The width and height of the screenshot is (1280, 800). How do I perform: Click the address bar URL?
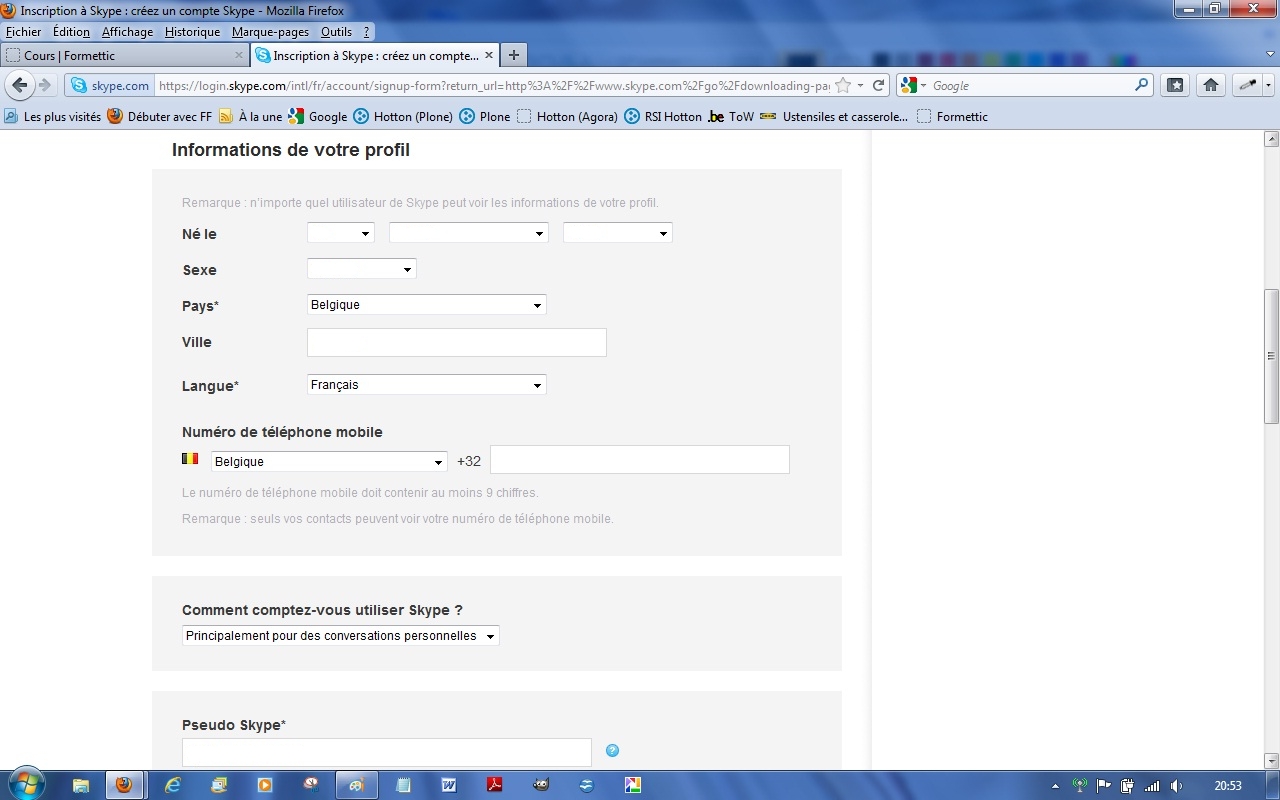(493, 86)
